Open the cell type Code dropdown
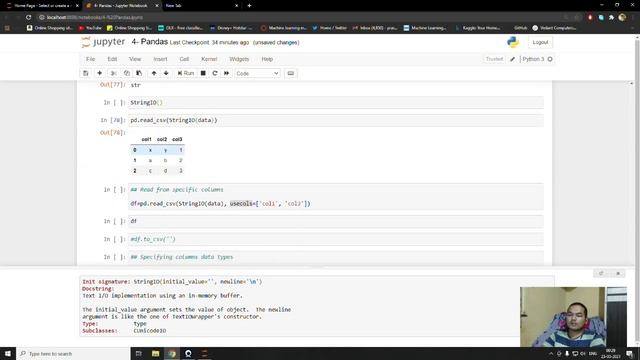The height and width of the screenshot is (360, 640). 257,73
